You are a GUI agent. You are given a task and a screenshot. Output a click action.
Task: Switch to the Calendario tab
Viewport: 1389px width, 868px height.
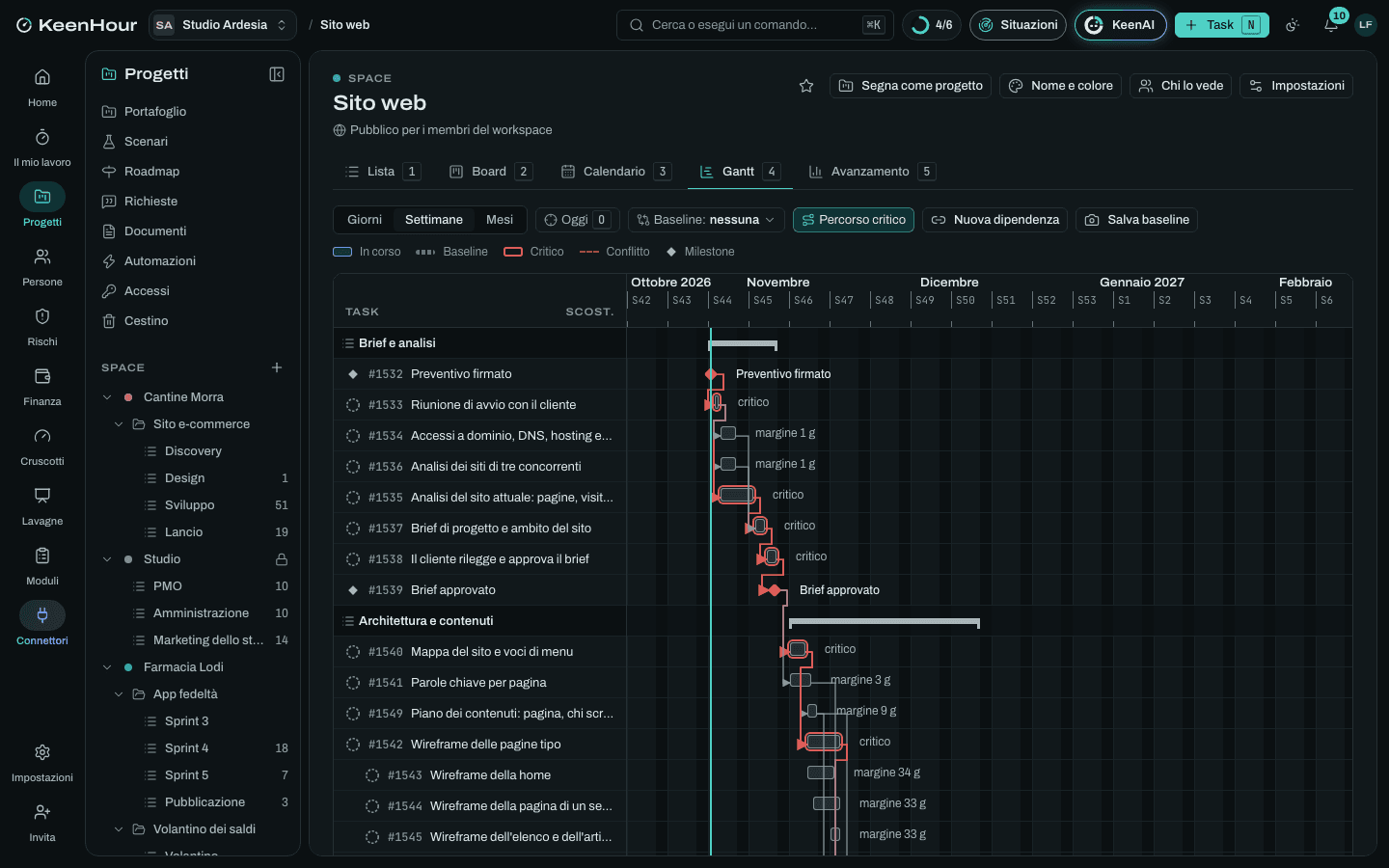click(615, 172)
